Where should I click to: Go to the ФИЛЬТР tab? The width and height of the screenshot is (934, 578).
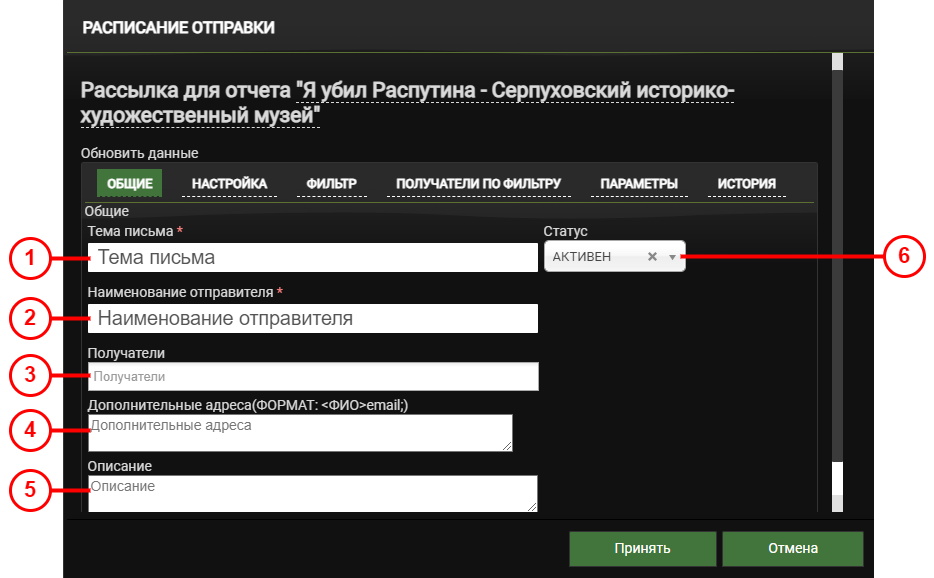point(331,184)
